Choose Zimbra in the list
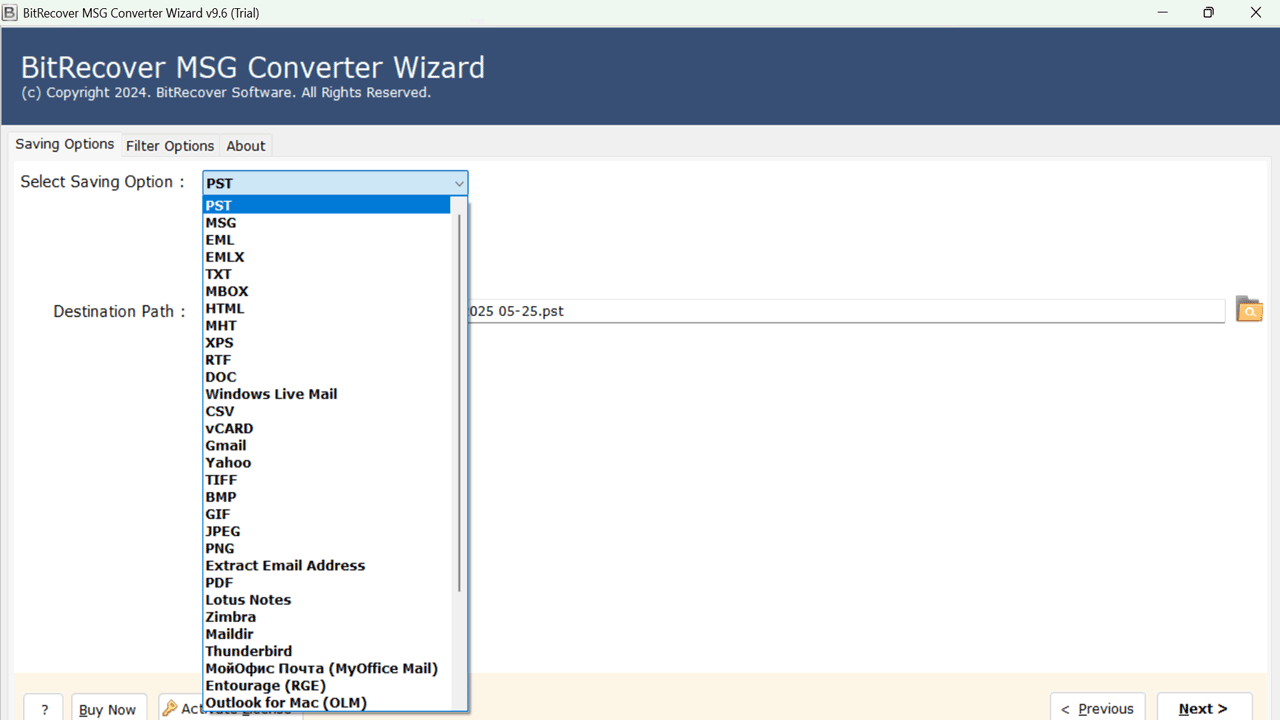Screen dimensions: 1280x720 pos(327,617)
